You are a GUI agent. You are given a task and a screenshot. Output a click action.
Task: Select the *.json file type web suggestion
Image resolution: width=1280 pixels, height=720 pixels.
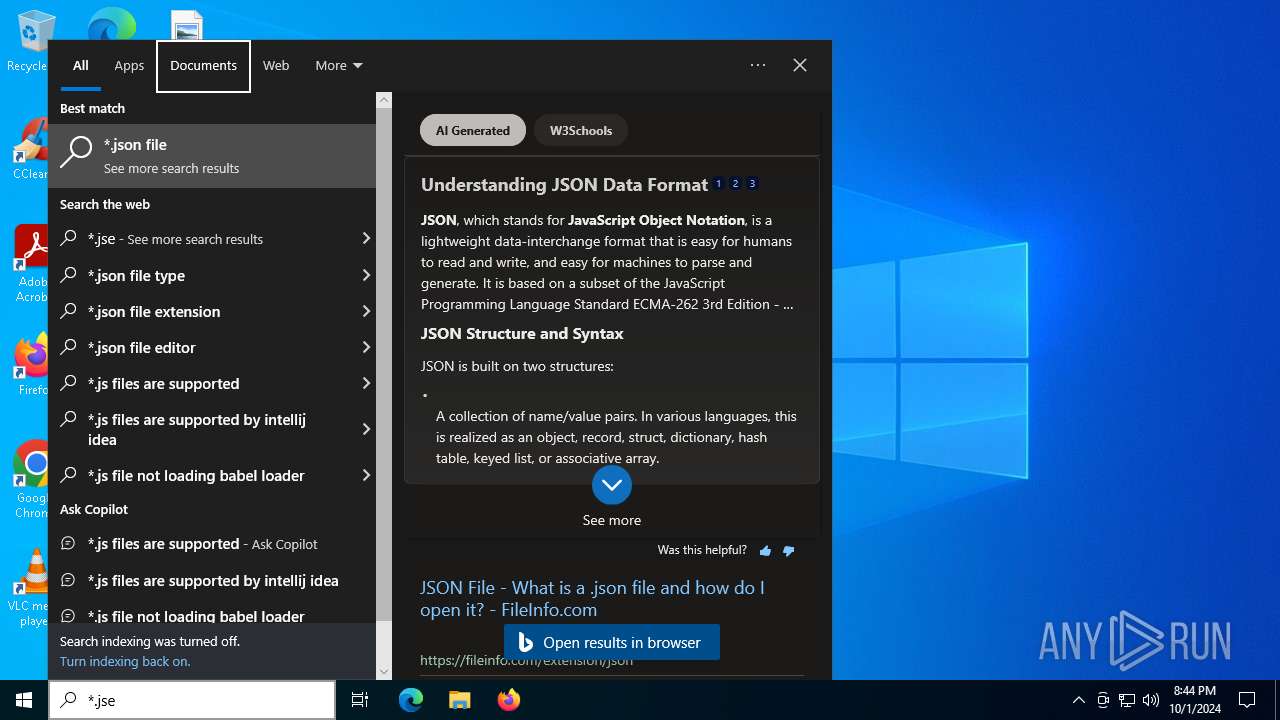(200, 275)
